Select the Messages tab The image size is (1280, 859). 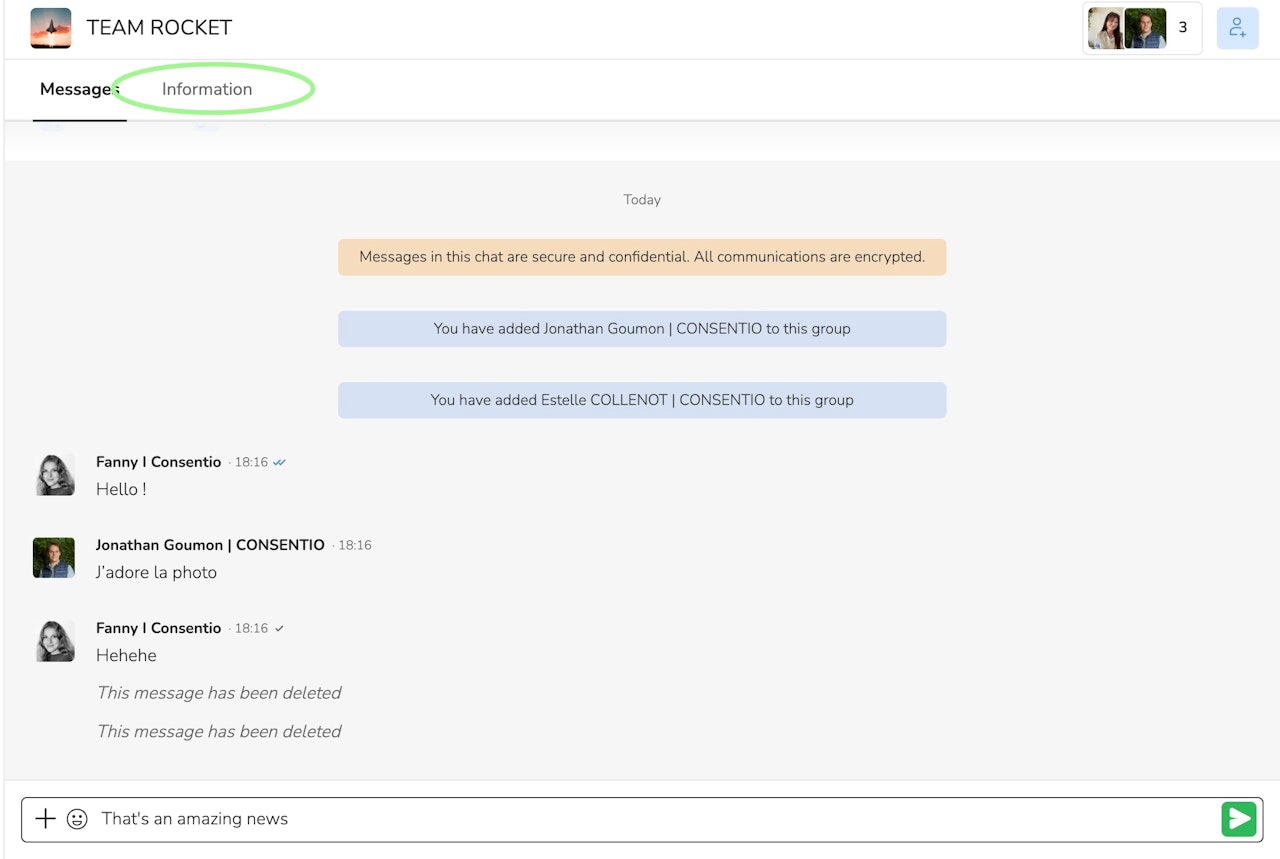click(78, 89)
